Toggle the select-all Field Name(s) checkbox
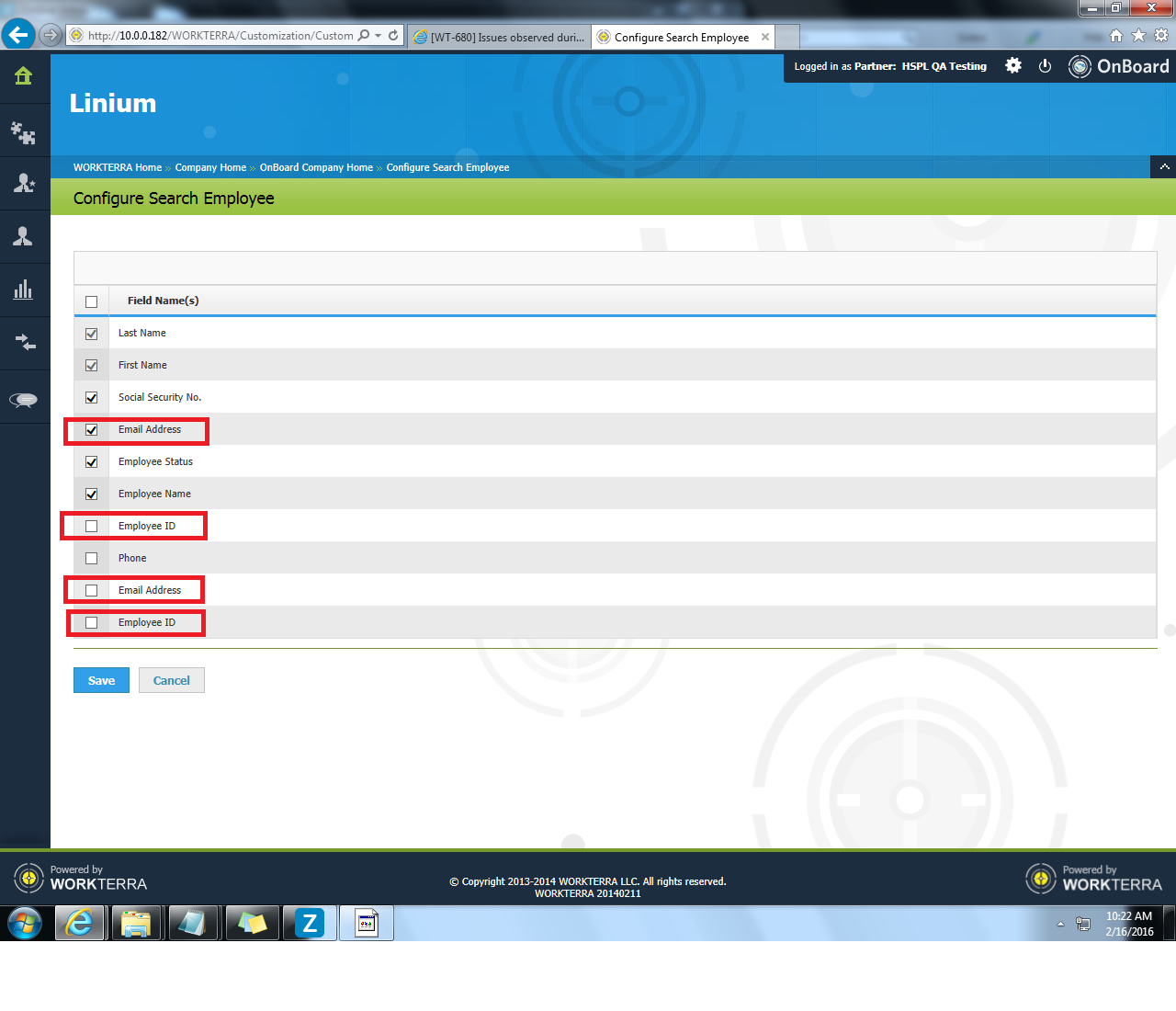The image size is (1176, 1011). pos(92,301)
